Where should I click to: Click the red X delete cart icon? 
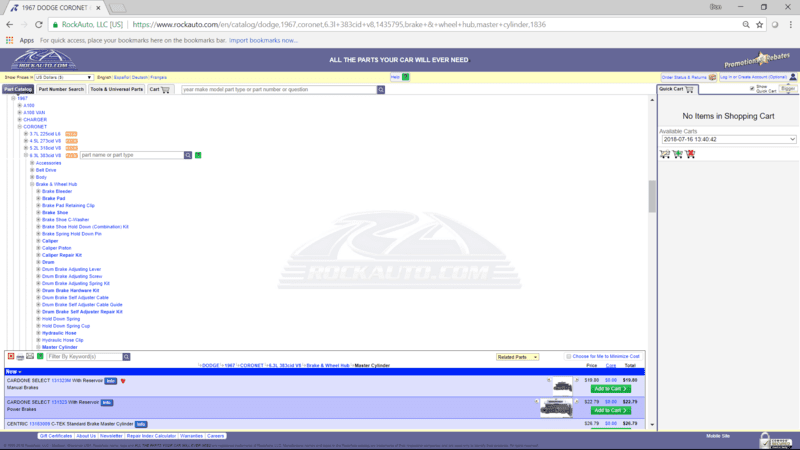(690, 154)
